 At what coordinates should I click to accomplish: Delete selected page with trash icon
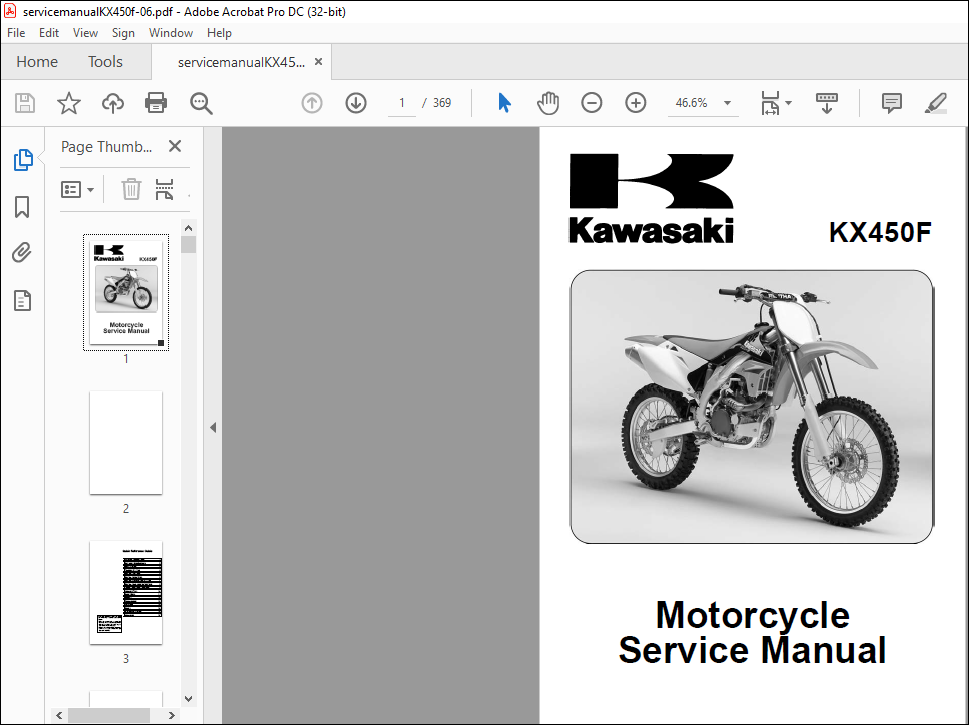click(x=131, y=189)
